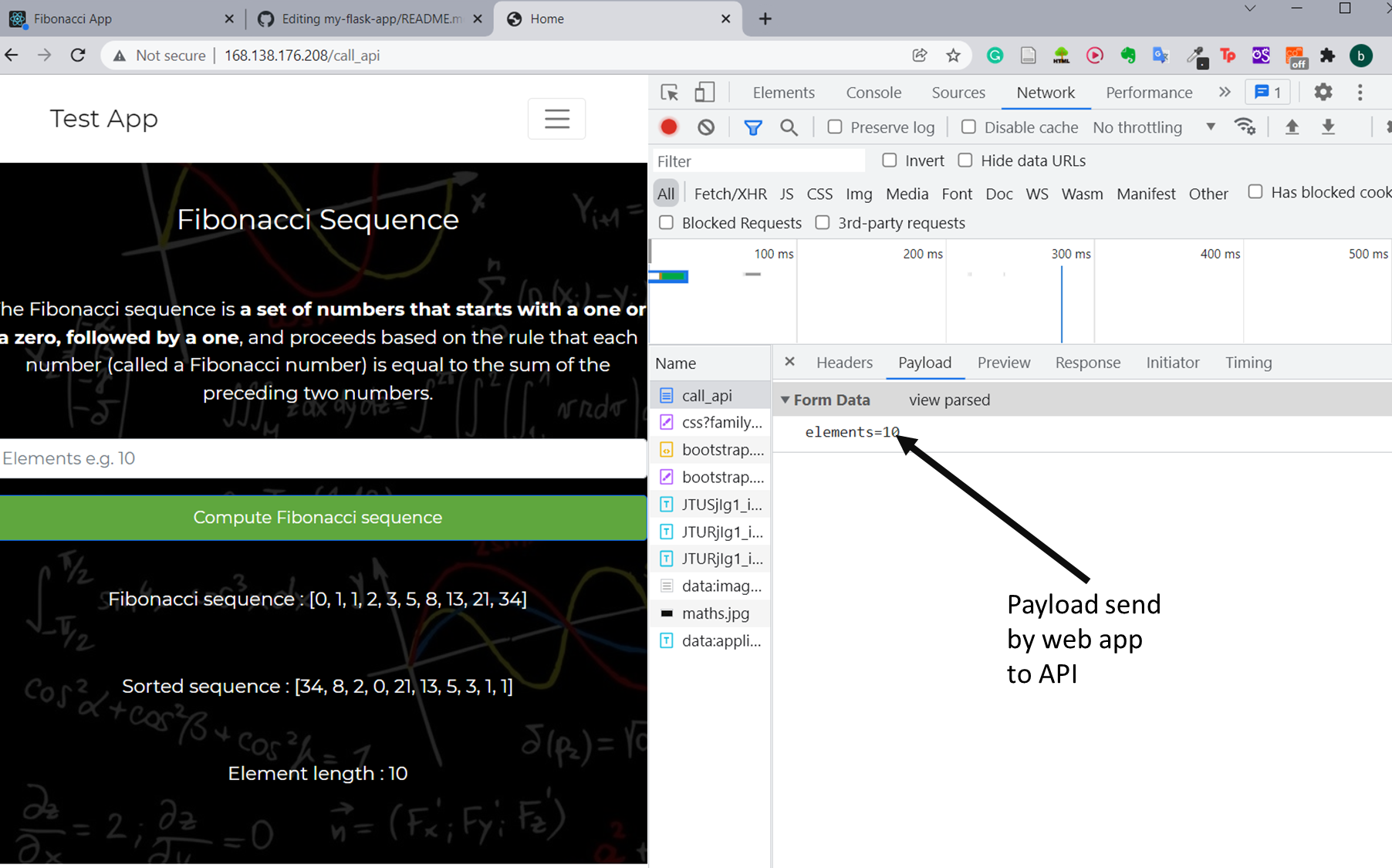Stop network recording with the red record button
Viewport: 1392px width, 868px height.
click(668, 127)
